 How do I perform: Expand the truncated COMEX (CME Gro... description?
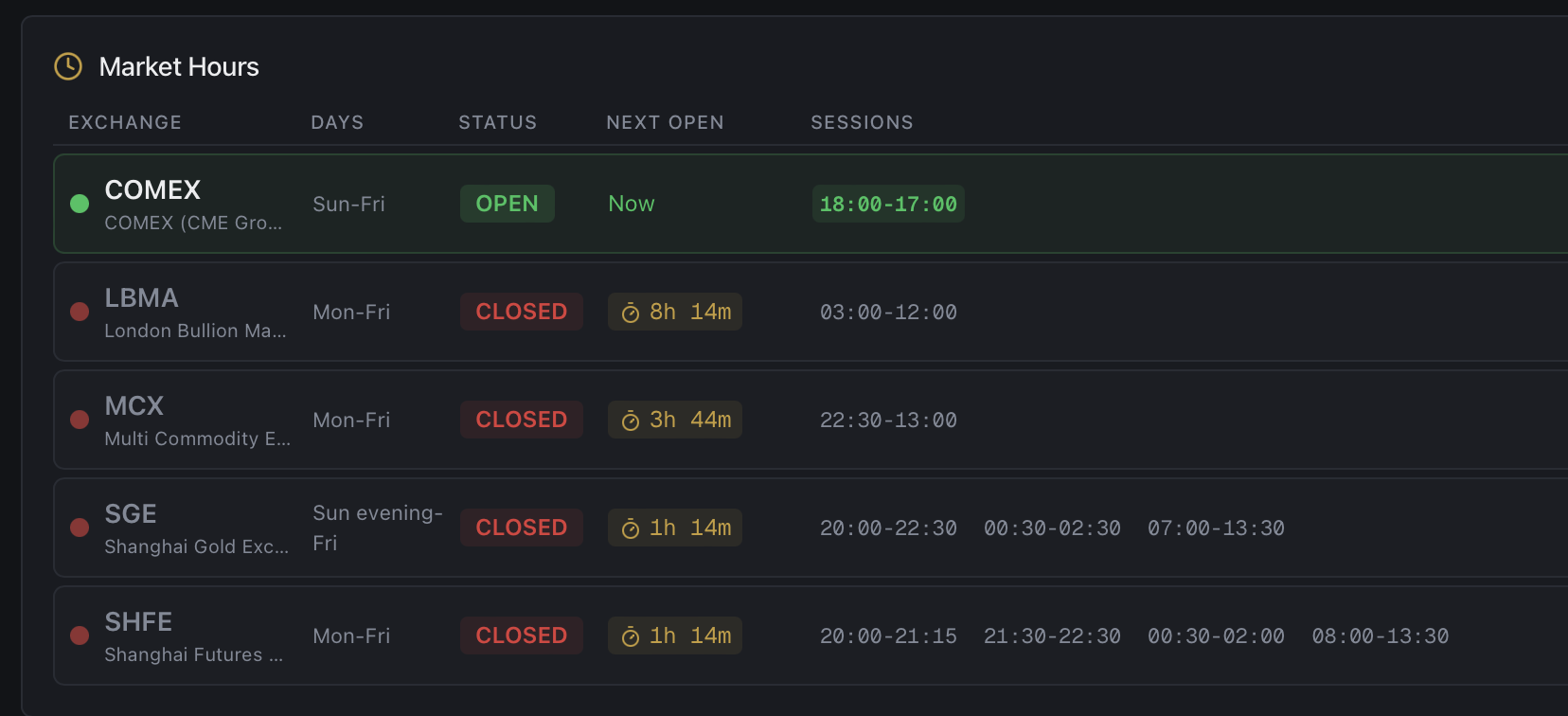pyautogui.click(x=193, y=224)
